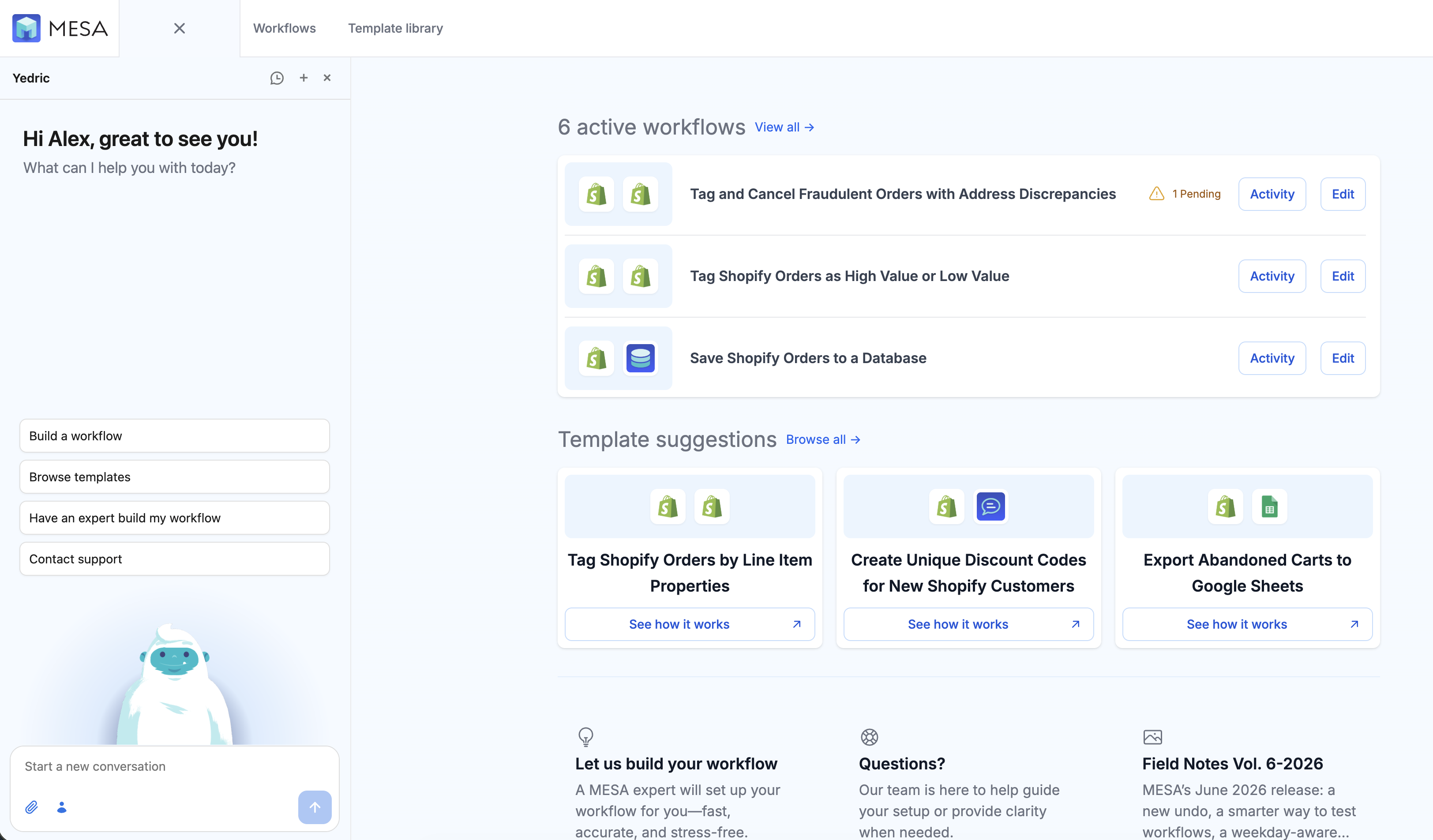Click Shopify icon on Abandoned Carts card
Screen dimensions: 1433x840
tap(1226, 506)
